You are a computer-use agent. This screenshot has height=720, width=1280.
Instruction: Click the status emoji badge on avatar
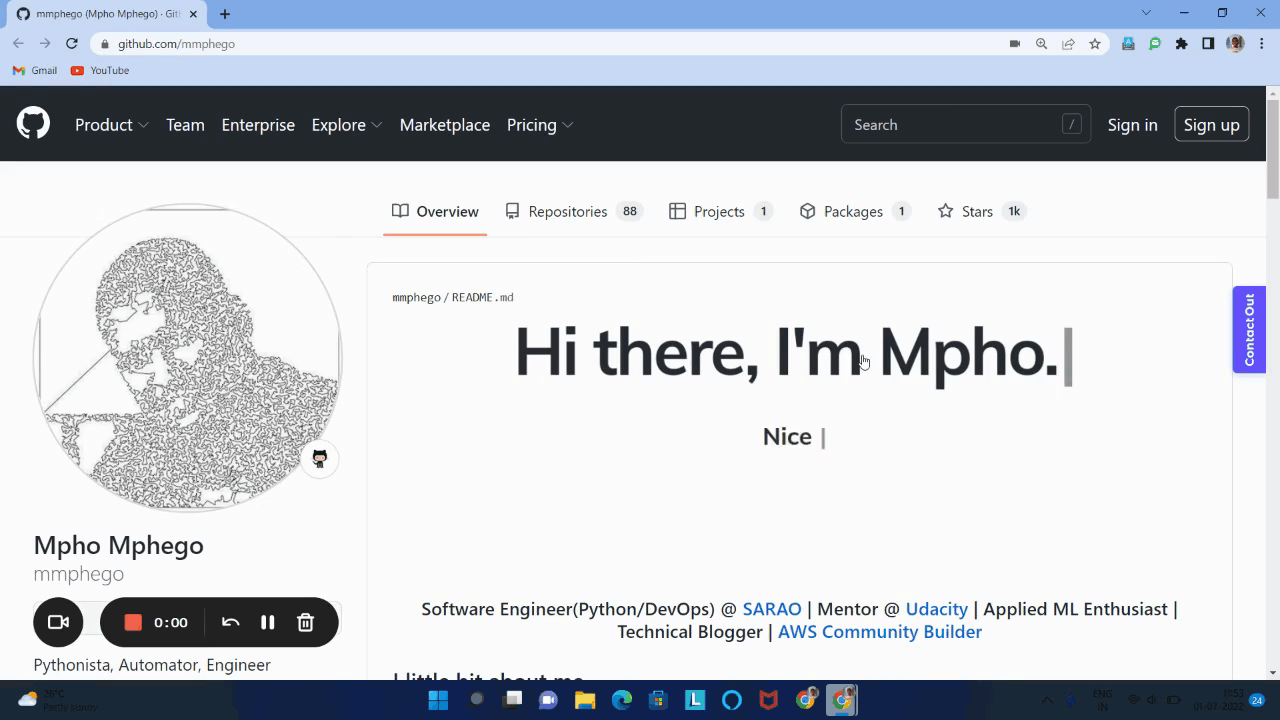point(320,458)
